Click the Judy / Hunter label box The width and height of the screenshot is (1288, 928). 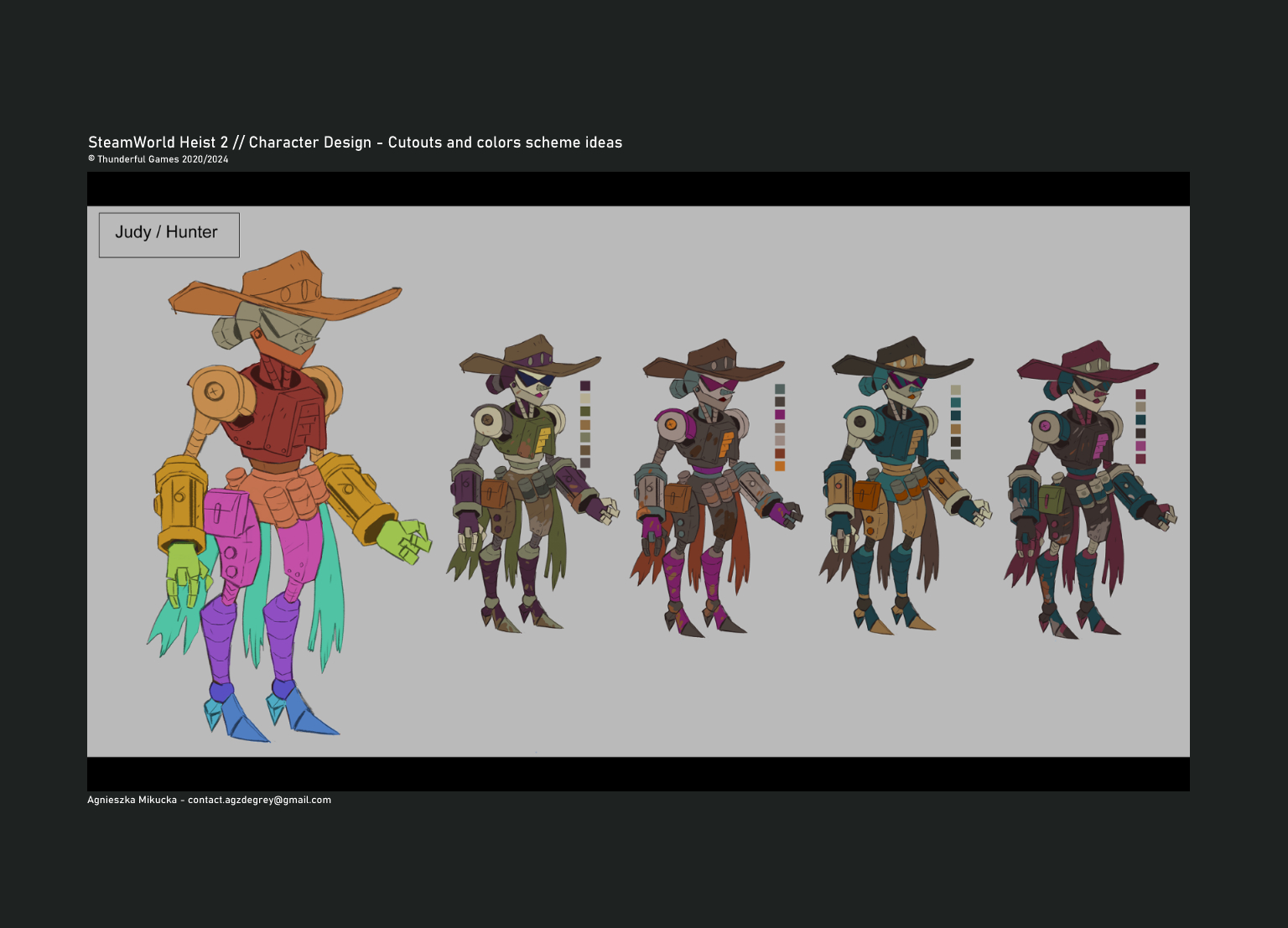169,235
